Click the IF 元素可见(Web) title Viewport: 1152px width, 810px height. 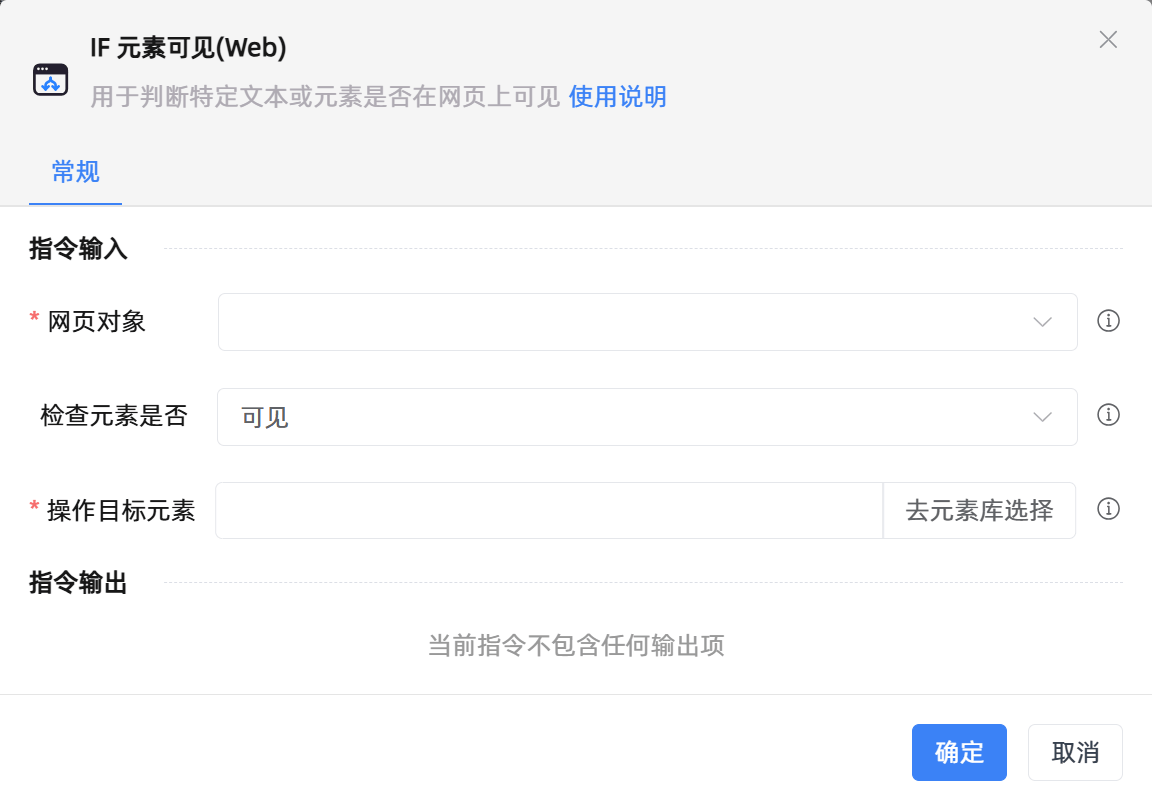188,48
